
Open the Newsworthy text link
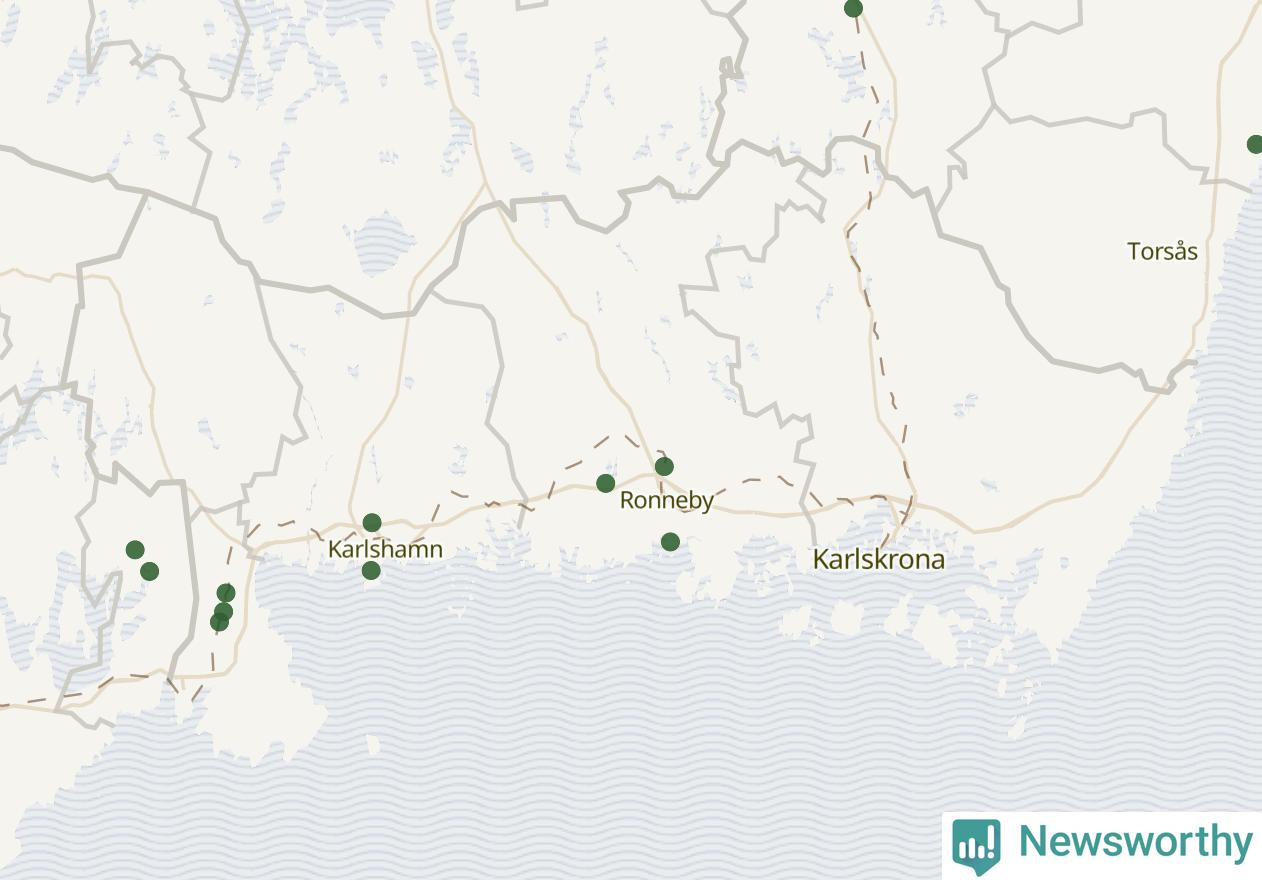tap(1135, 842)
